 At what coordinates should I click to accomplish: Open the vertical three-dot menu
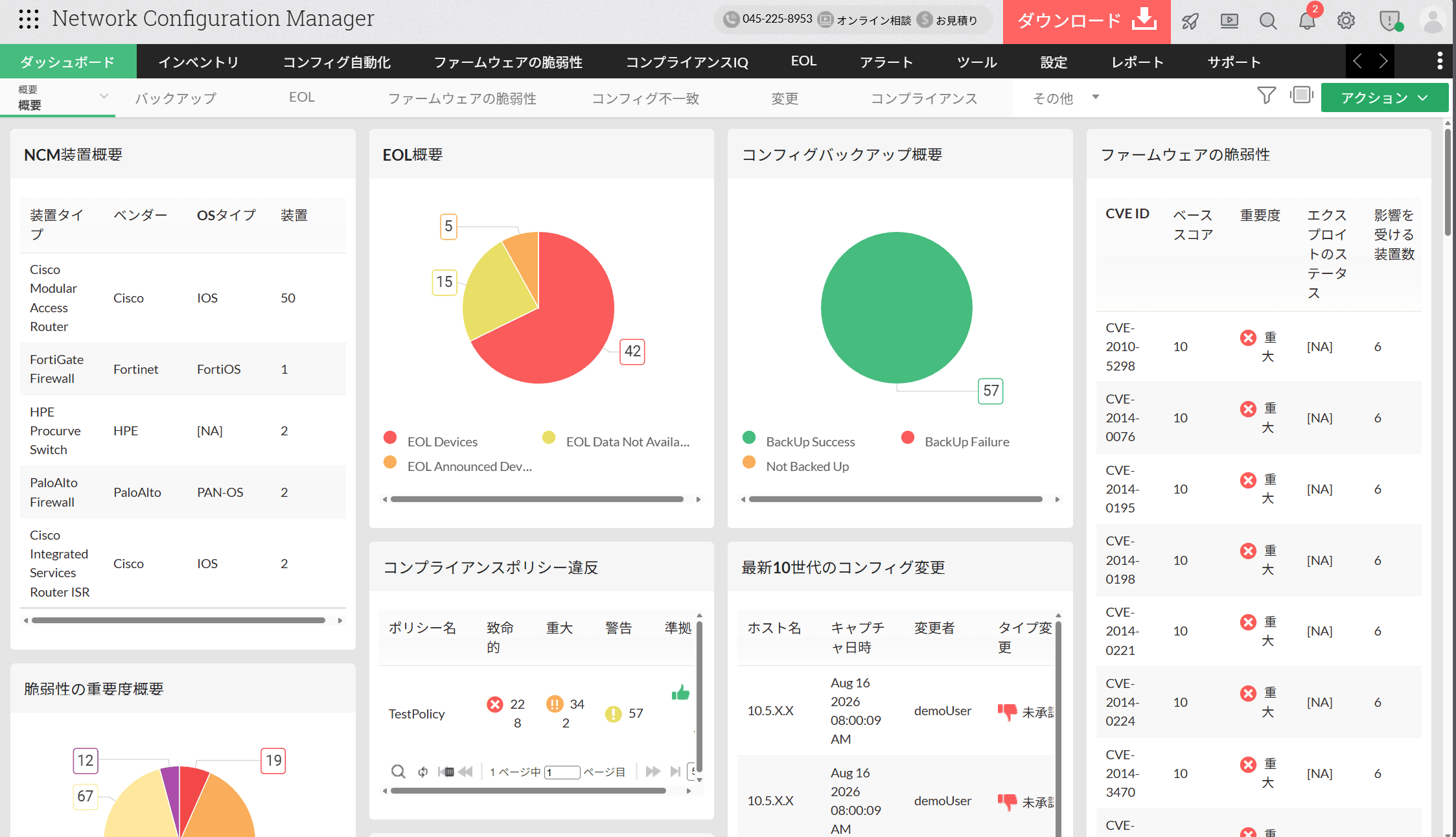1440,61
